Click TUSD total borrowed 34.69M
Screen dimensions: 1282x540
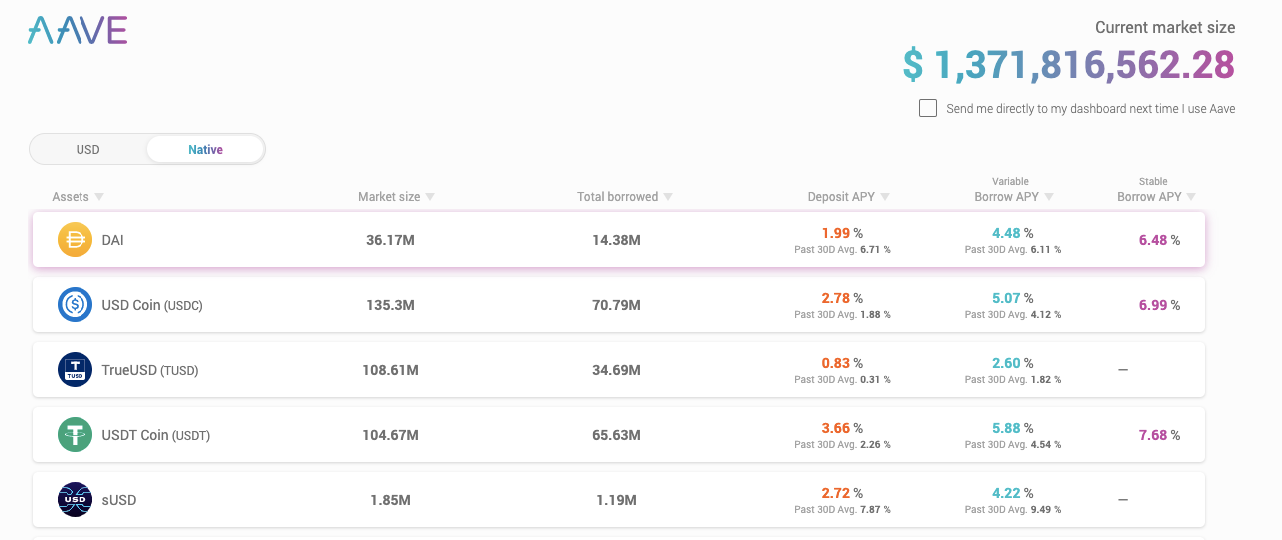[616, 370]
